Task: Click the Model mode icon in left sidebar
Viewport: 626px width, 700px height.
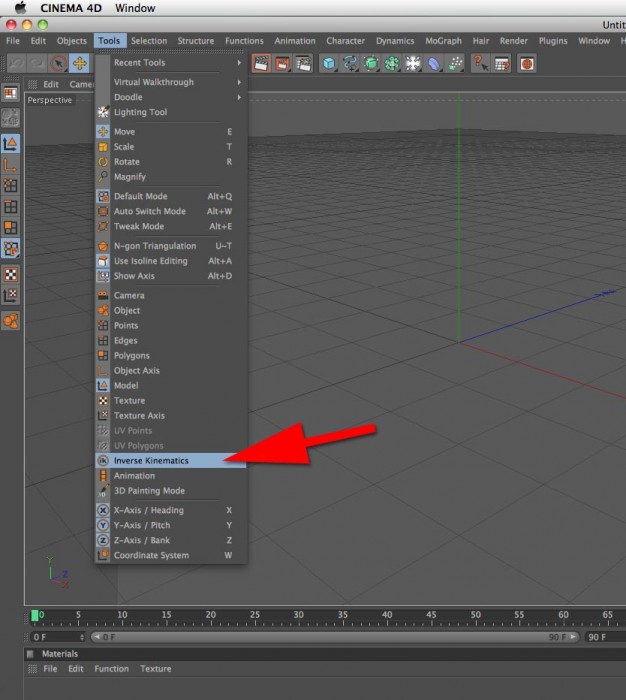Action: pyautogui.click(x=10, y=144)
